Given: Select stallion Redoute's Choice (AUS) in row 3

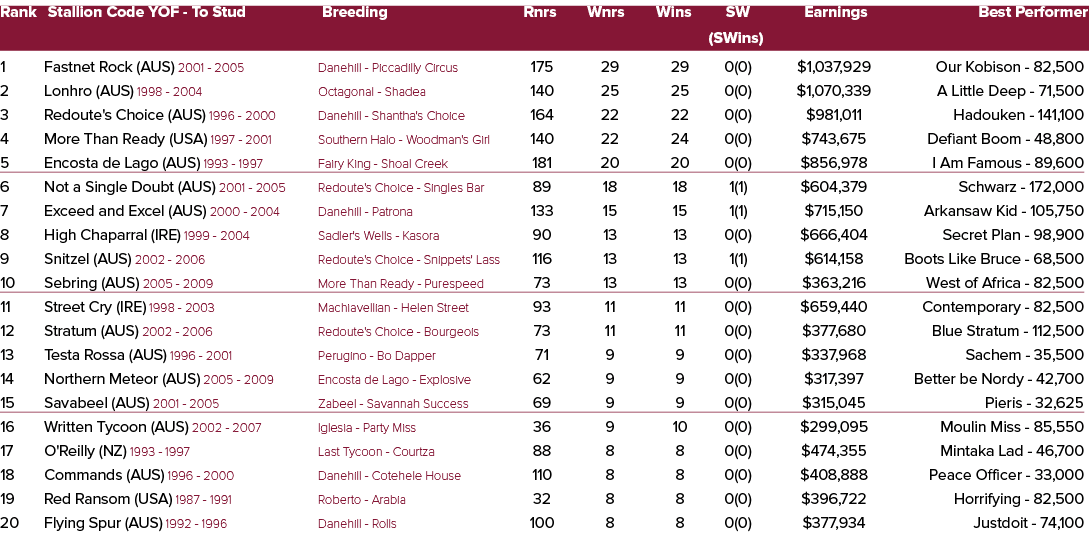Looking at the screenshot, I should point(125,115).
